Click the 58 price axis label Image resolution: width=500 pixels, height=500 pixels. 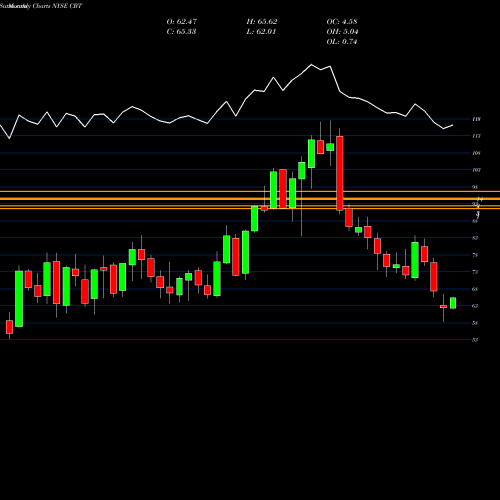coord(475,323)
